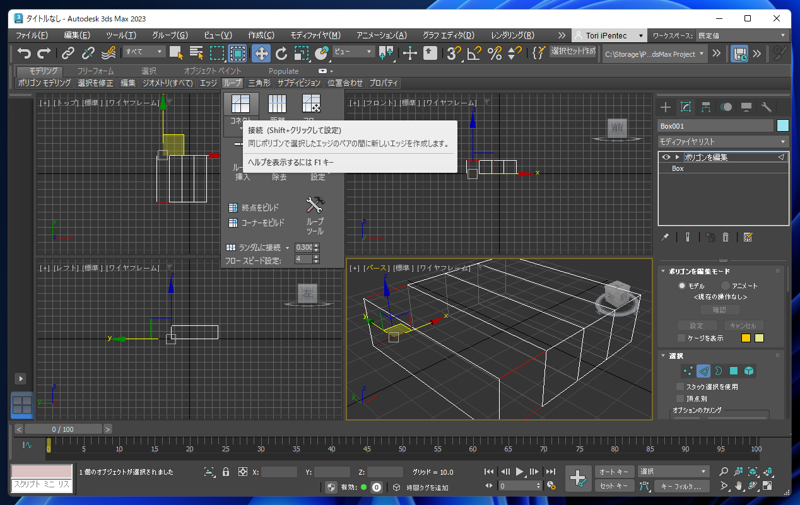This screenshot has height=505, width=800.
Task: Toggle セットキー set key mode
Action: [x=614, y=486]
